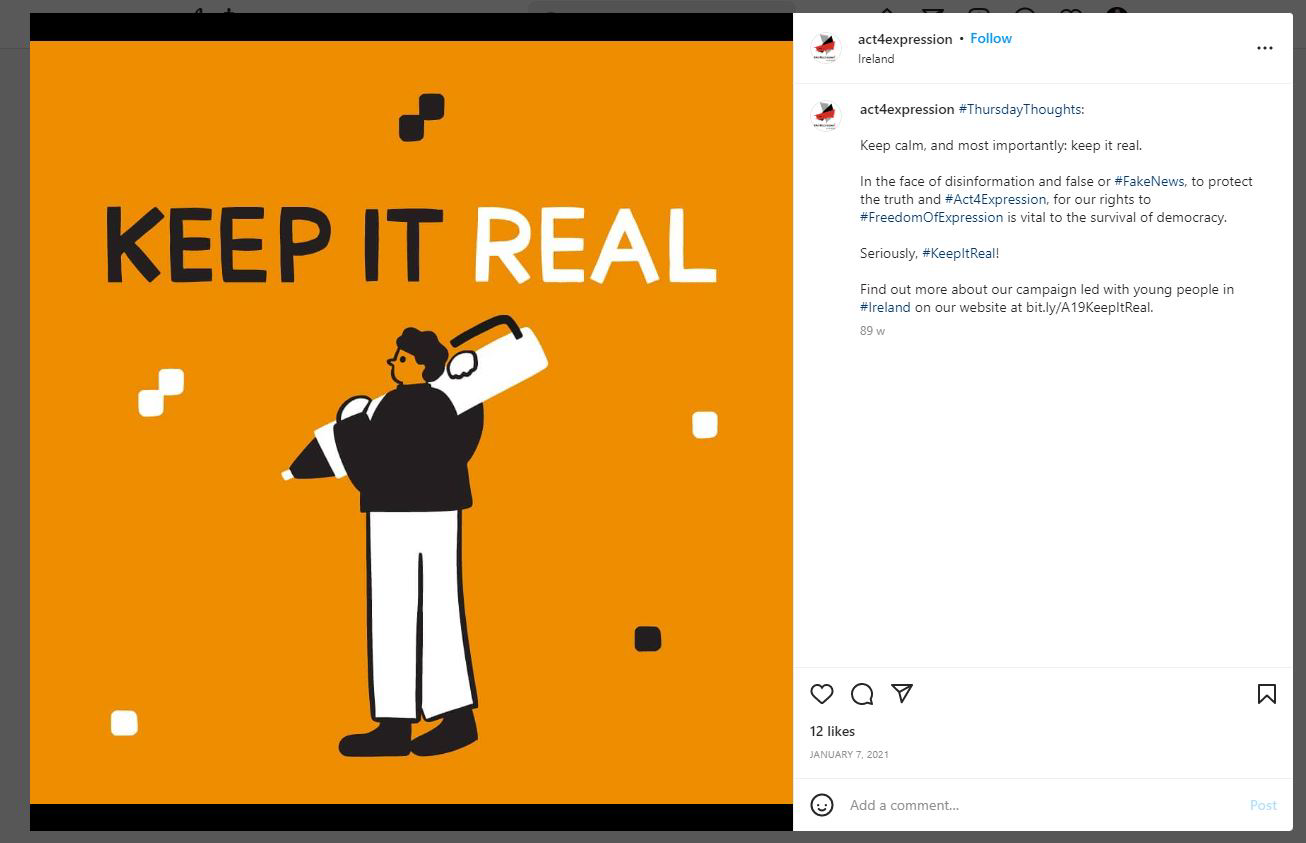The width and height of the screenshot is (1306, 843).
Task: Open the three-dot more options menu
Action: click(1265, 48)
